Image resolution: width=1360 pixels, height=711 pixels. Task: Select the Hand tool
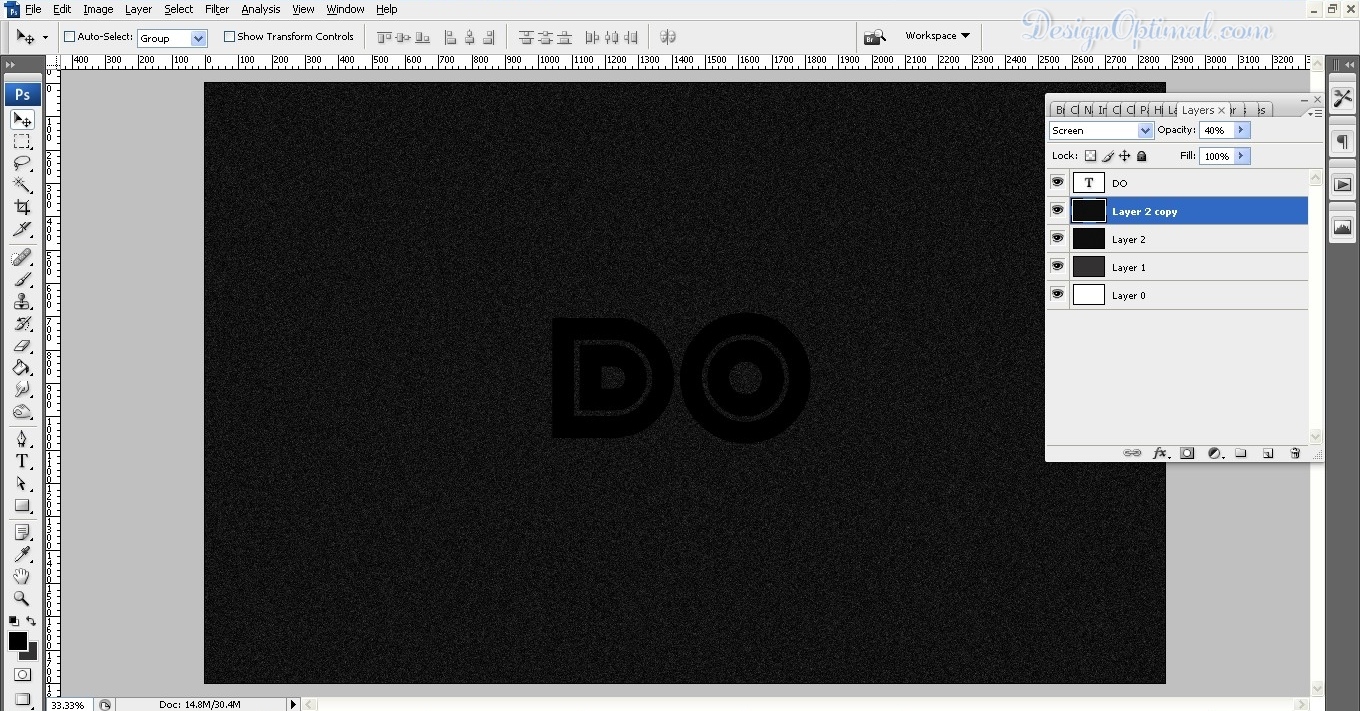point(22,577)
